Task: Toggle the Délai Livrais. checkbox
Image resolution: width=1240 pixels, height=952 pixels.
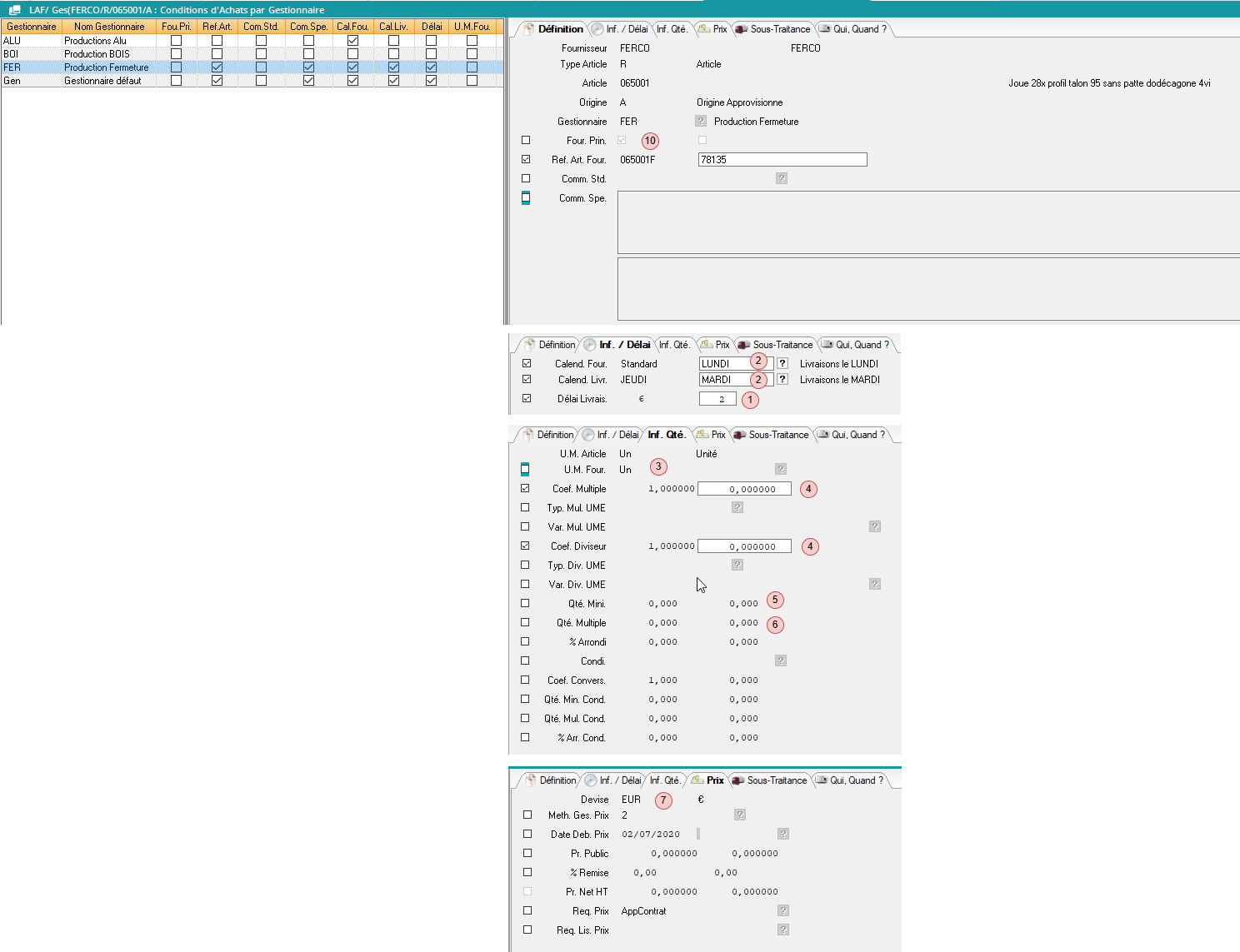Action: (x=527, y=398)
